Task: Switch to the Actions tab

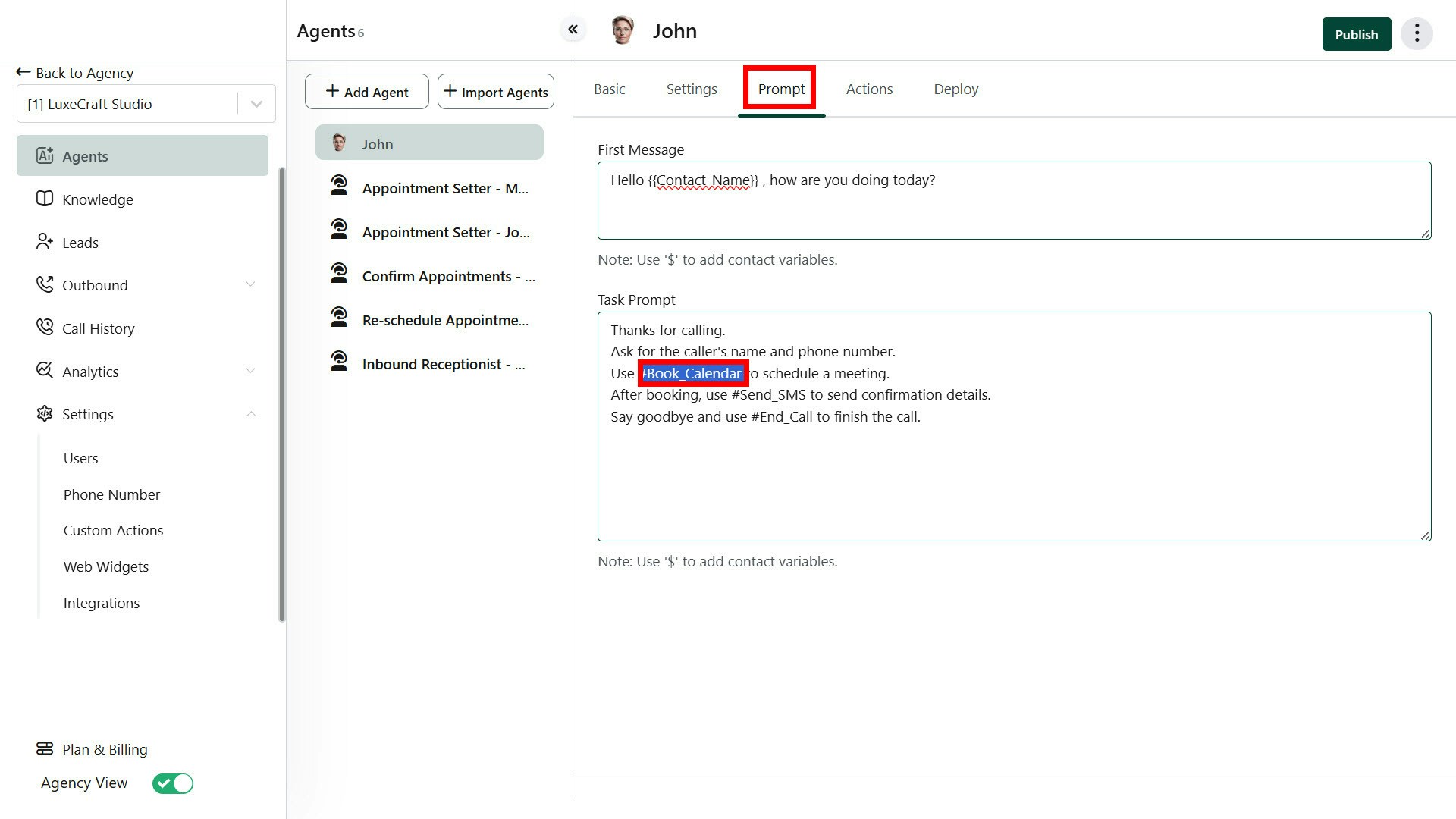Action: (x=869, y=89)
